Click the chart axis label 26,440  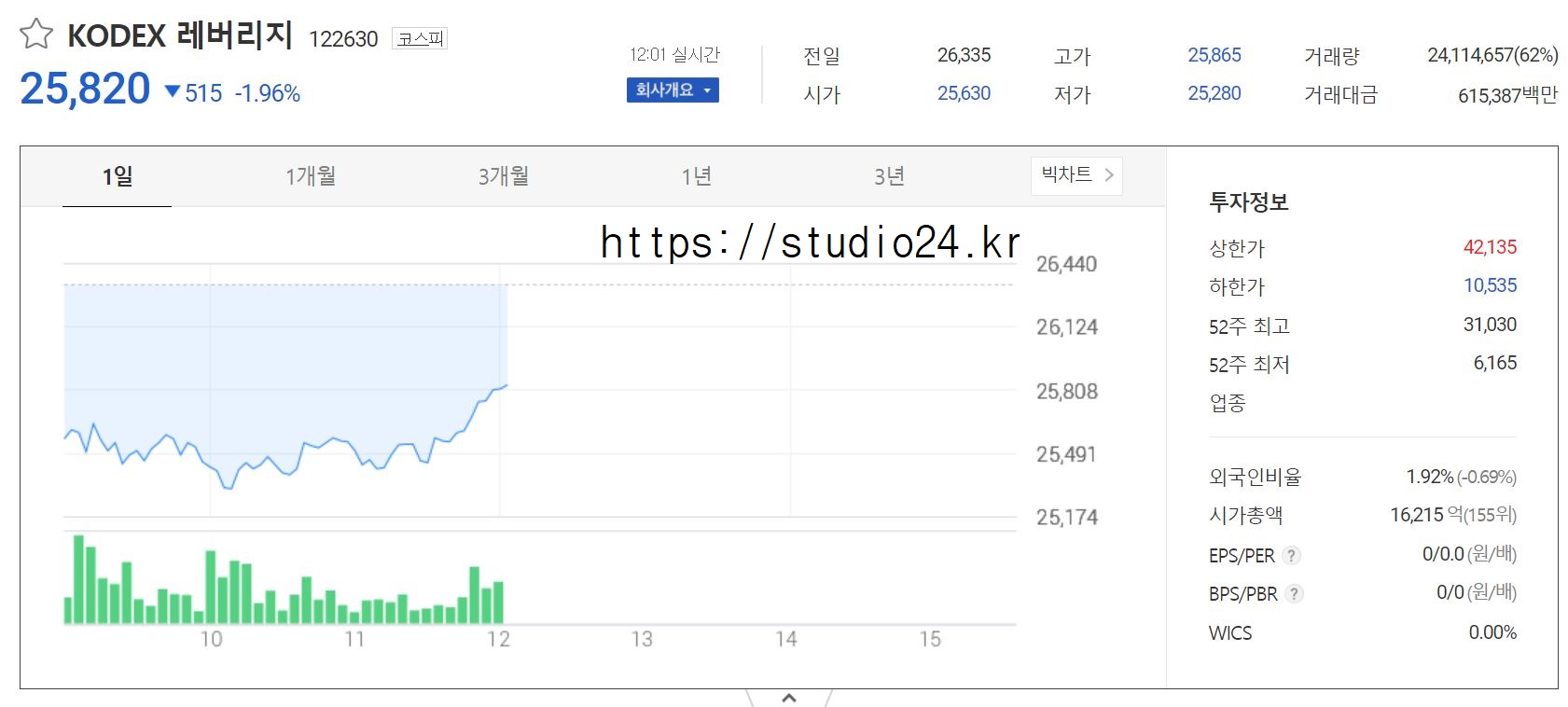pos(1066,264)
